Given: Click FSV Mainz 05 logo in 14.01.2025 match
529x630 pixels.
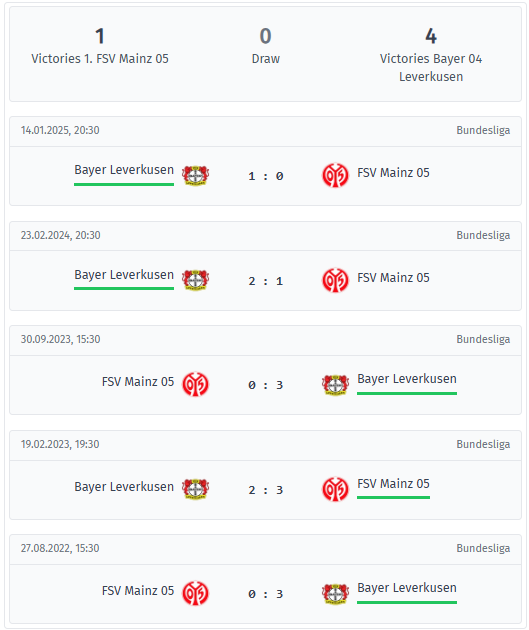Looking at the screenshot, I should pos(335,175).
